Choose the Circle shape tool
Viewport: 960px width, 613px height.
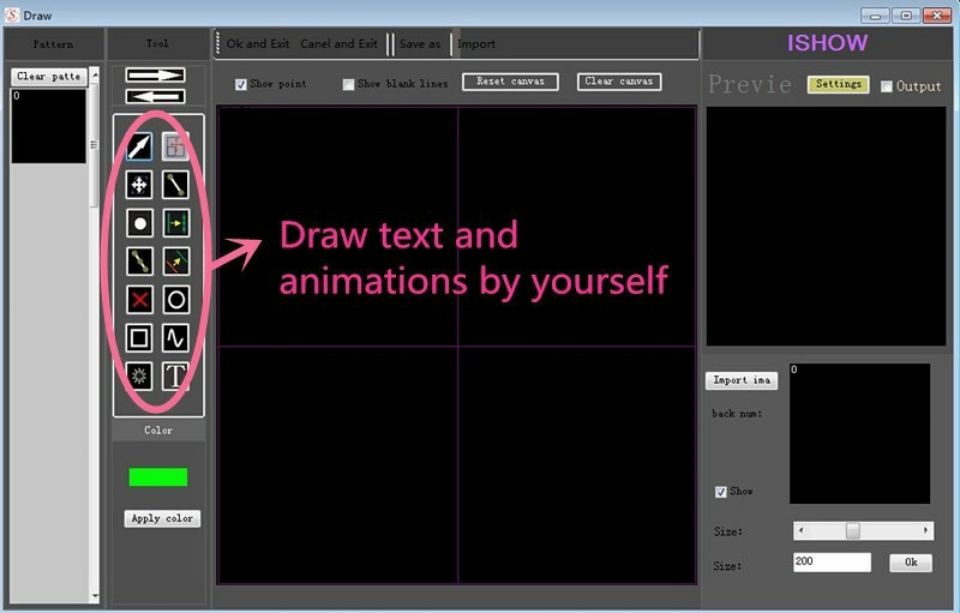(x=176, y=299)
